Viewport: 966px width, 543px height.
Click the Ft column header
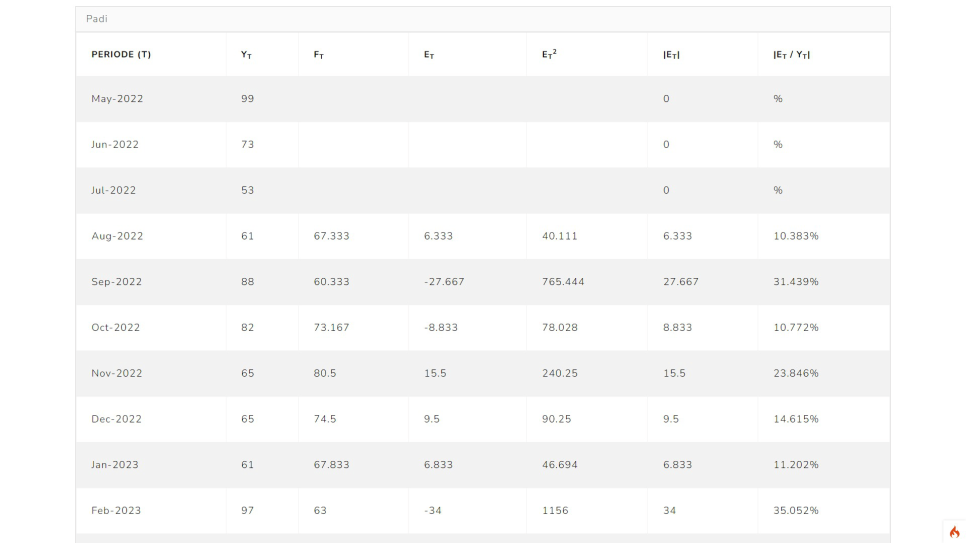tap(318, 54)
